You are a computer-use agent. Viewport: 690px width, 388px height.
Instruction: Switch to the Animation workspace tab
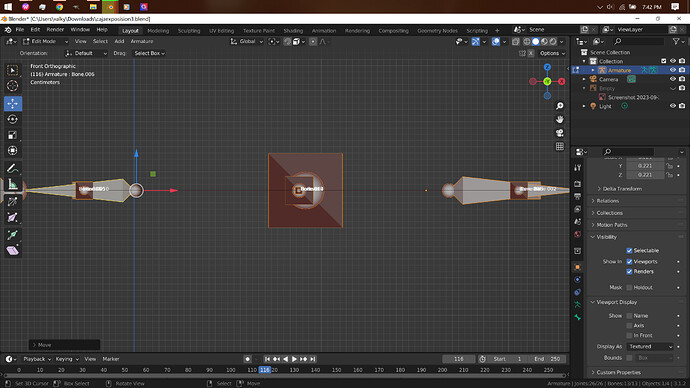[x=323, y=31]
